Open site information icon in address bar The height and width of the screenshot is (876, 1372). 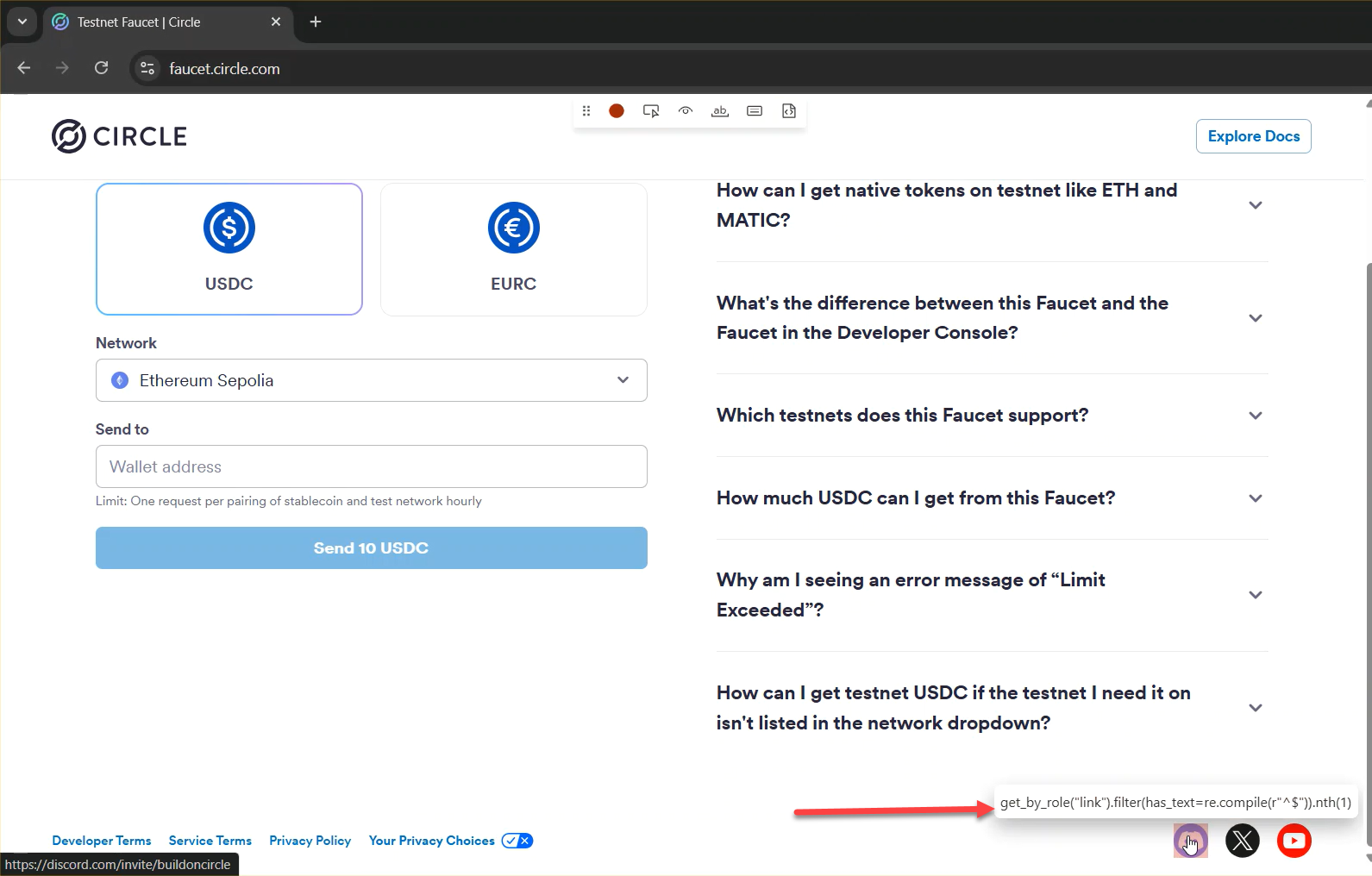click(147, 68)
